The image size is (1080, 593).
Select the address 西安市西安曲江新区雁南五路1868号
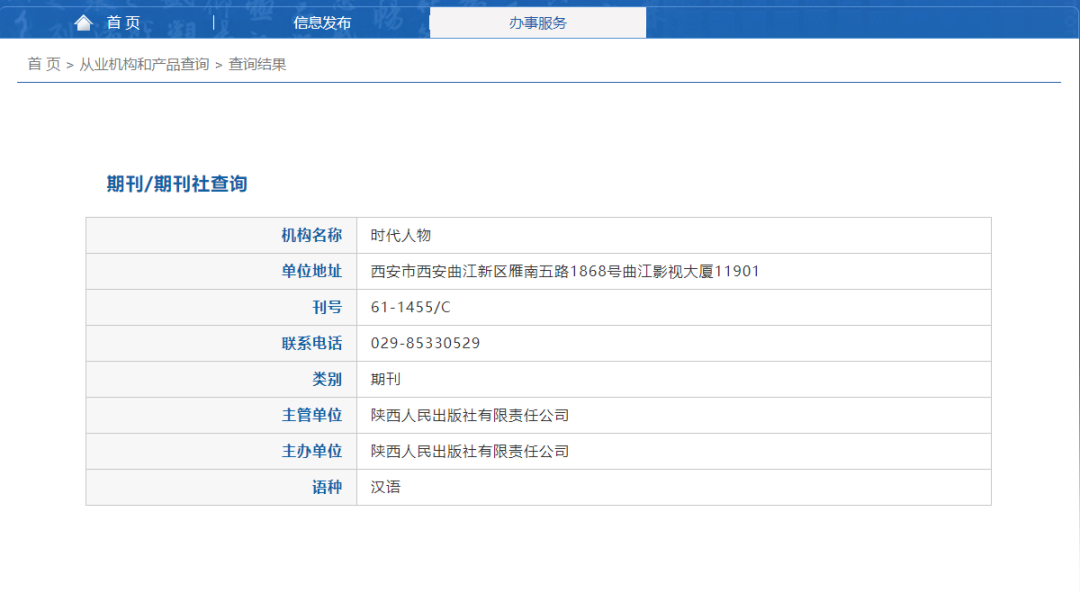[496, 271]
